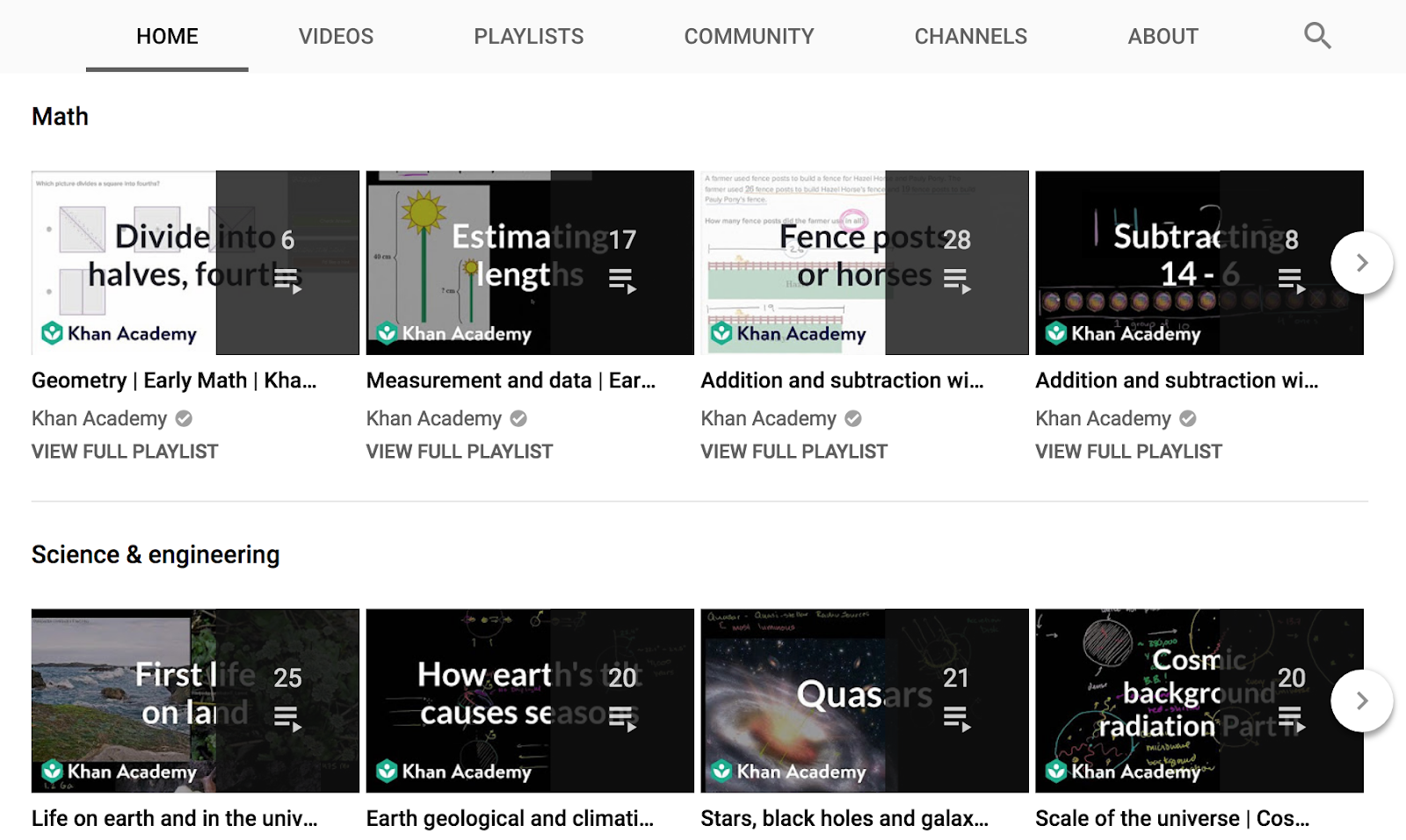
Task: Play the Cosmic background radiation thumbnail
Action: (1199, 701)
